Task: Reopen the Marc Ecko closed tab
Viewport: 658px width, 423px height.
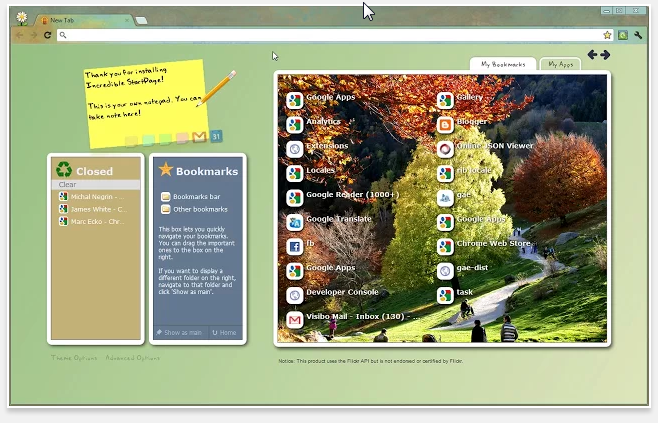Action: tap(91, 222)
